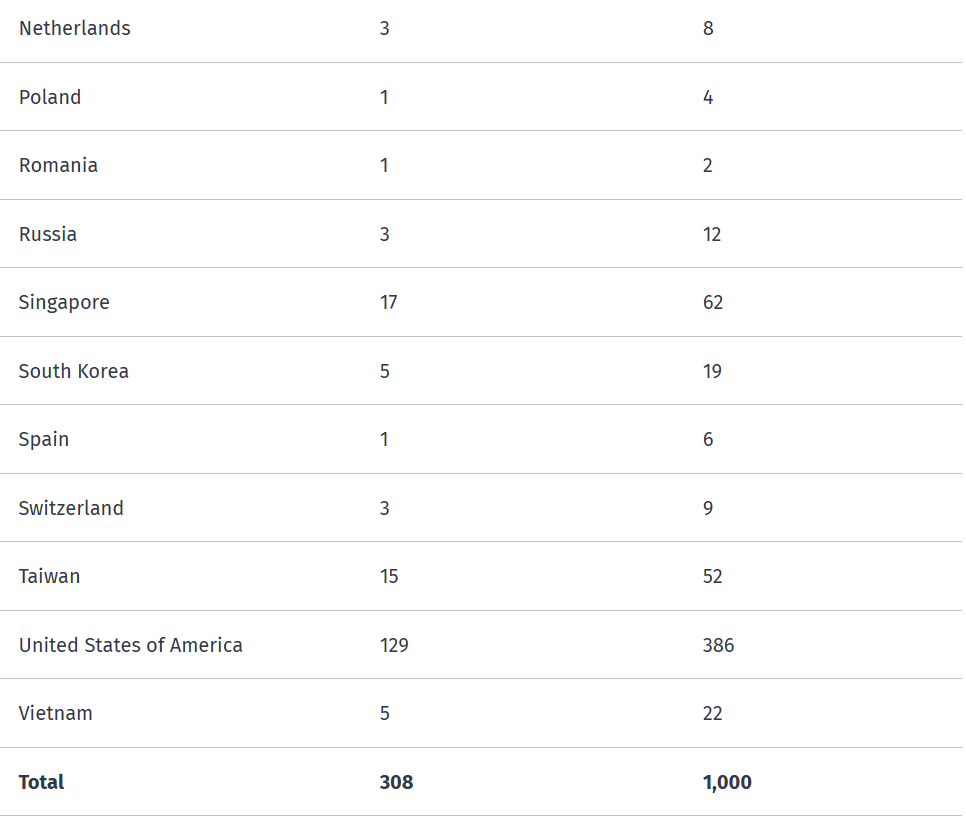Viewport: 966px width, 820px height.
Task: Click Russia's value 12
Action: [712, 235]
